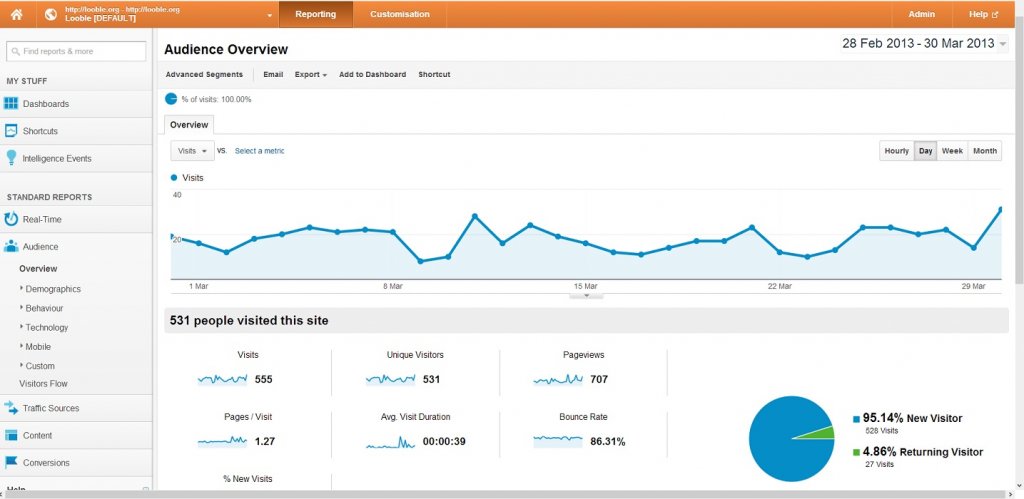
Task: Open the Admin section
Action: 921,14
